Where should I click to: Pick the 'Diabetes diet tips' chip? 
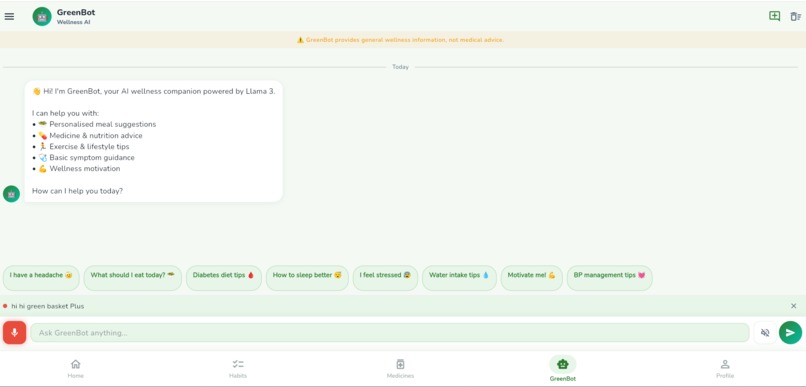[224, 278]
